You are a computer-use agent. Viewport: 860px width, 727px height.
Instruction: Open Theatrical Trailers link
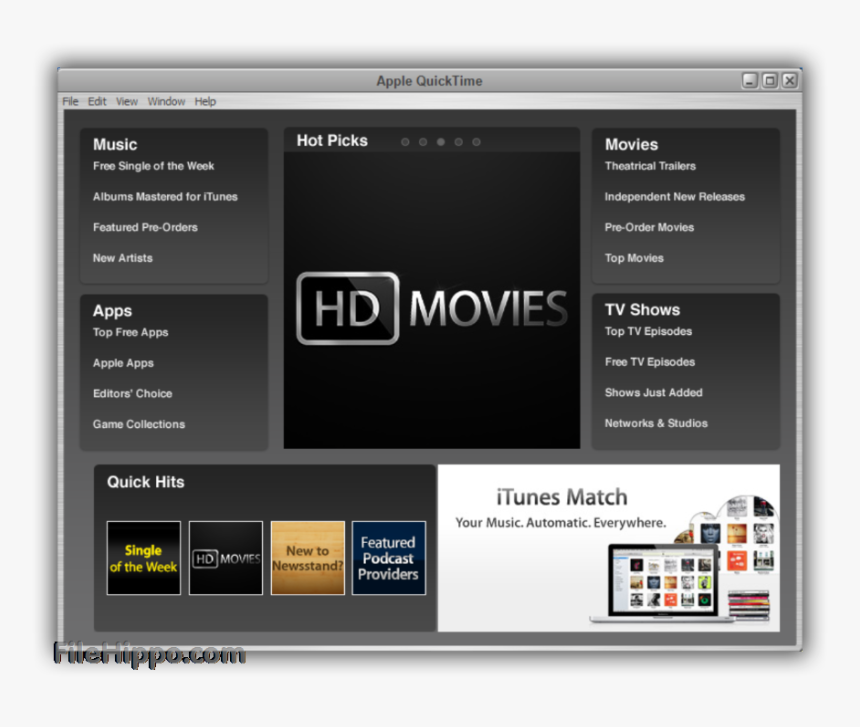coord(650,166)
